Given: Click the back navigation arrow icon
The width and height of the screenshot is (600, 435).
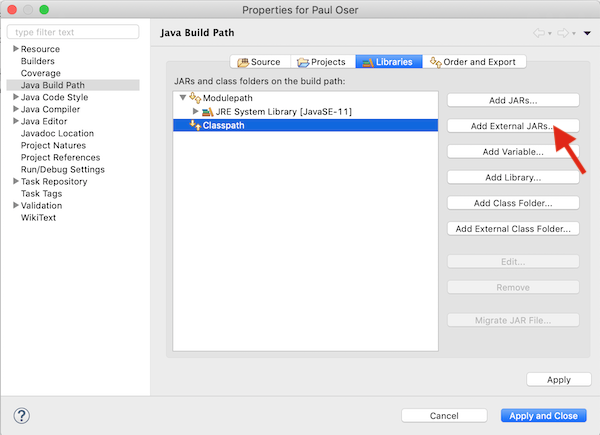Looking at the screenshot, I should 539,34.
